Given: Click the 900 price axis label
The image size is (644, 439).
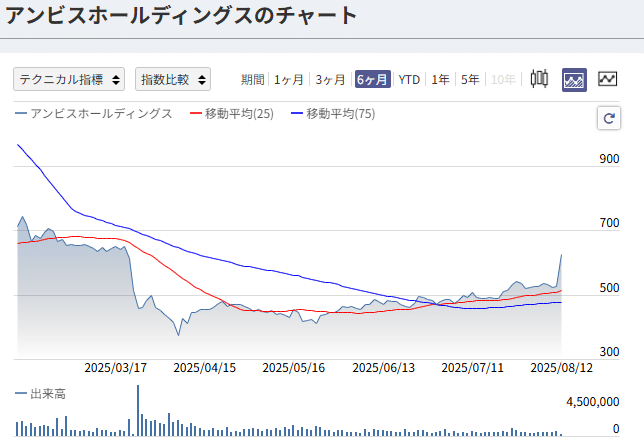Looking at the screenshot, I should 609,159.
